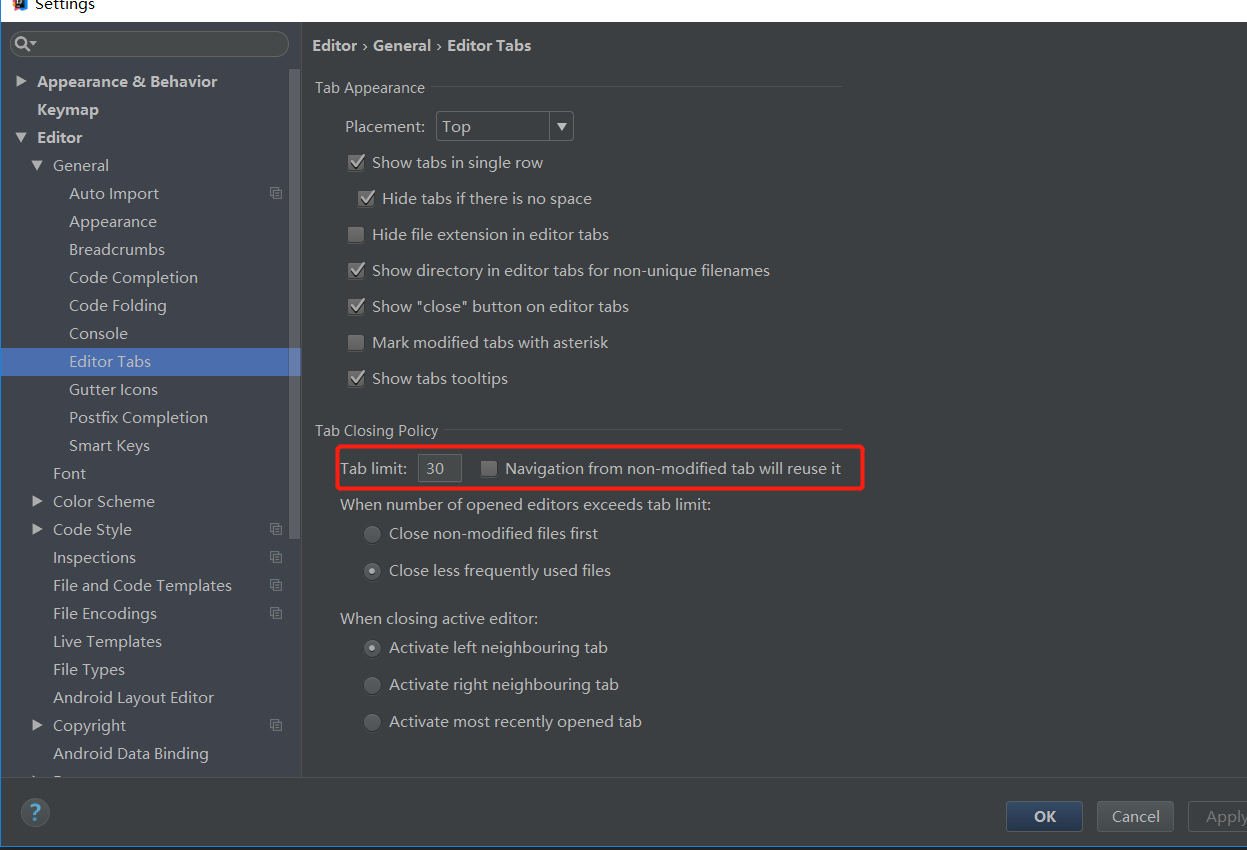Uncheck Hide tabs if there is no space

366,198
